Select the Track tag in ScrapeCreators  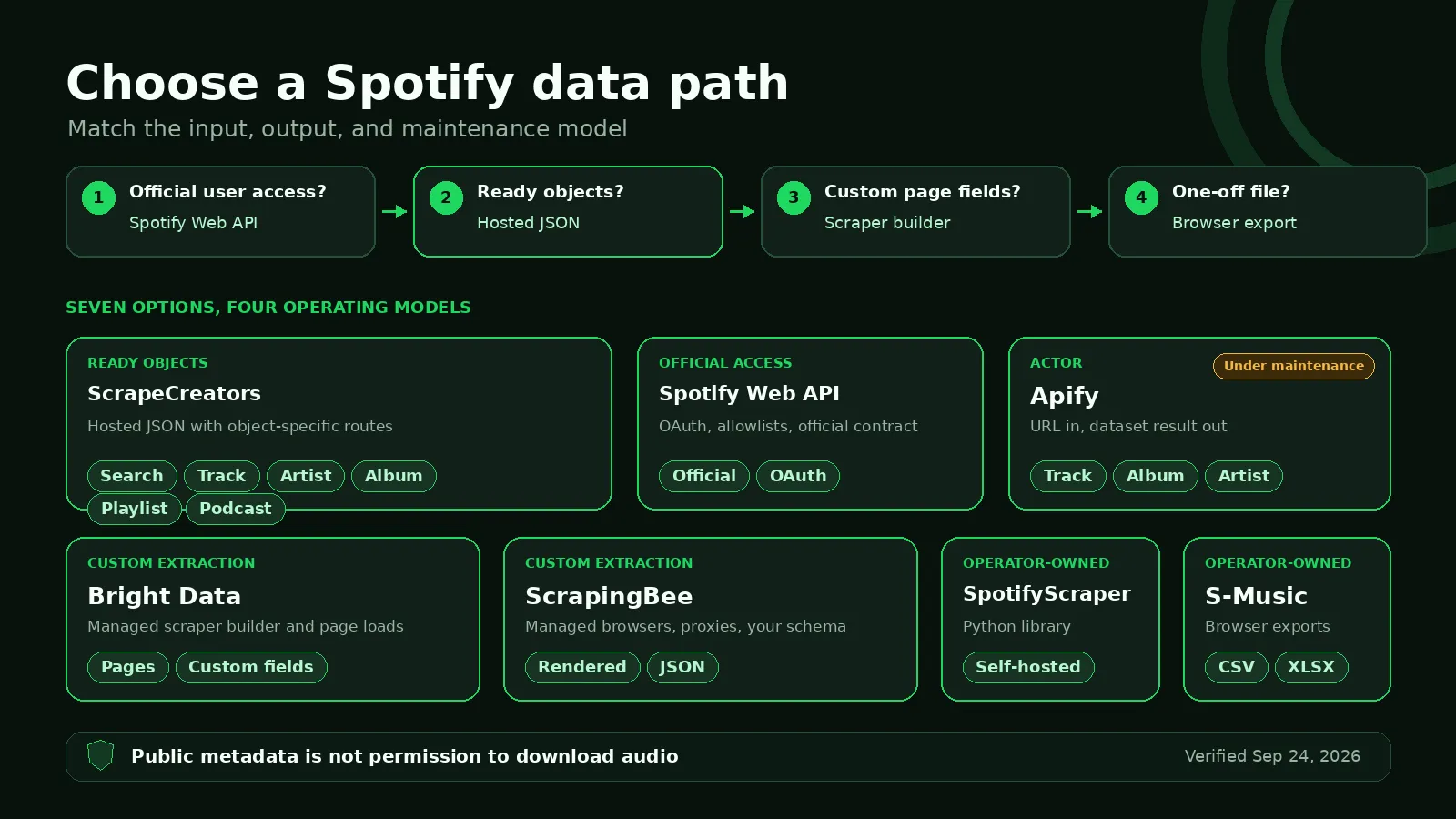[221, 476]
